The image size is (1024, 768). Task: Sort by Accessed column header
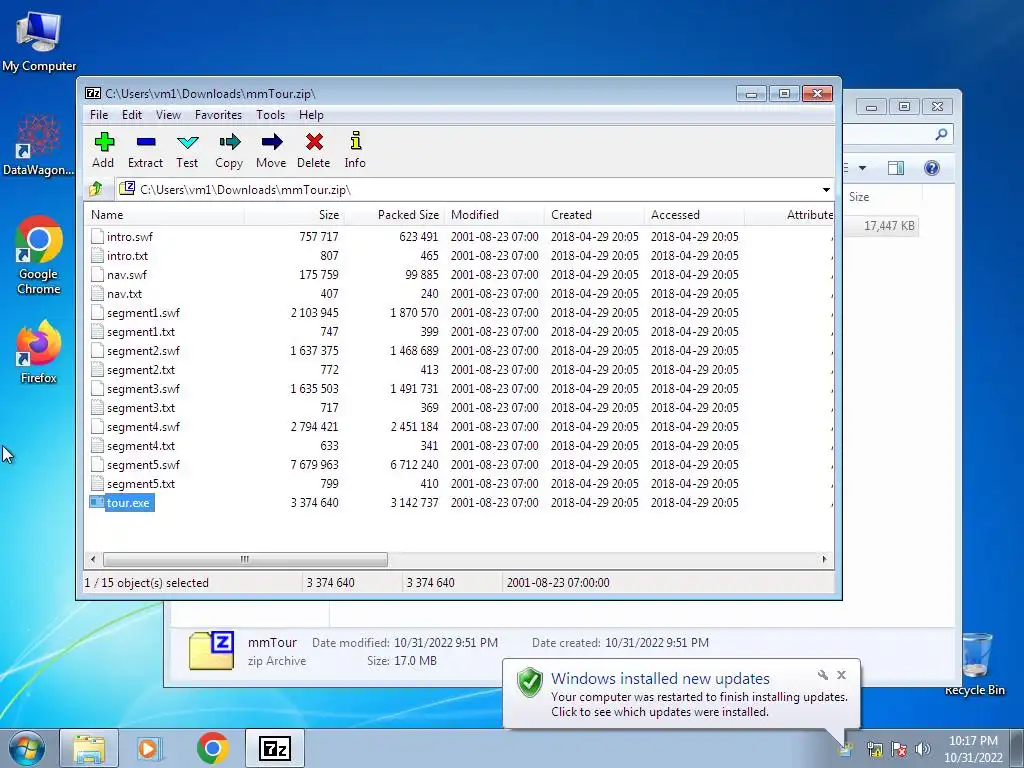pos(694,215)
